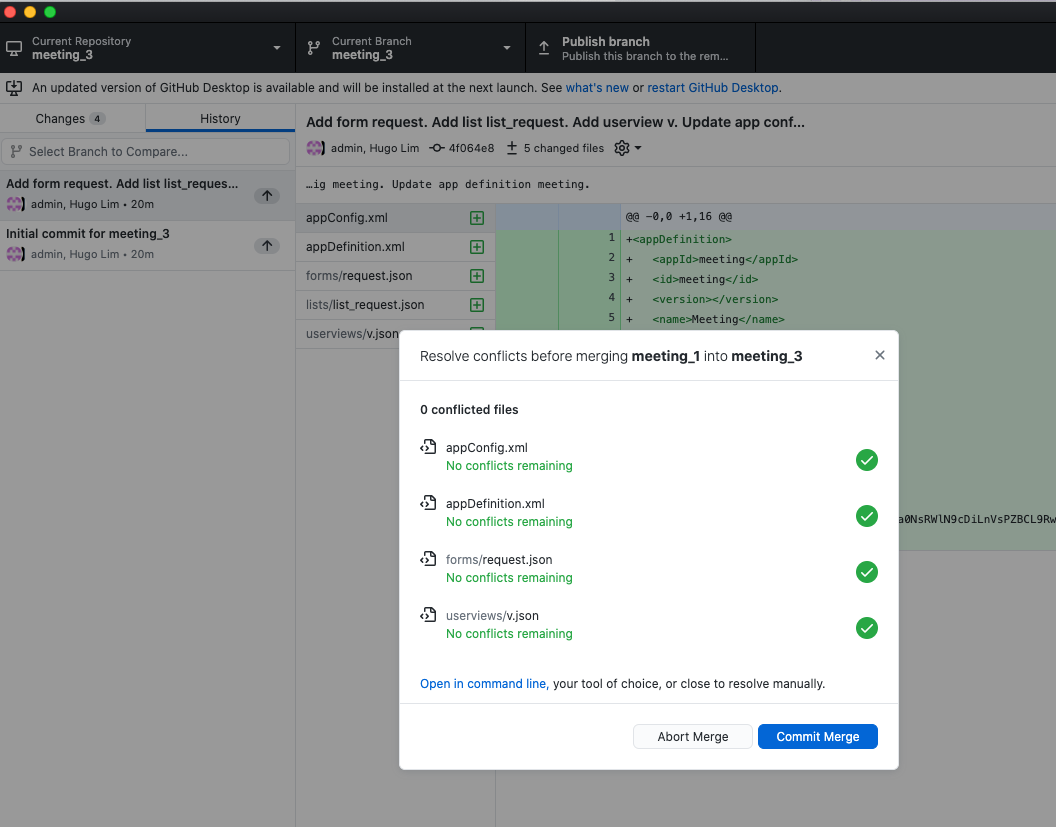
Task: Open the diff settings gear dropdown
Action: pyautogui.click(x=627, y=148)
